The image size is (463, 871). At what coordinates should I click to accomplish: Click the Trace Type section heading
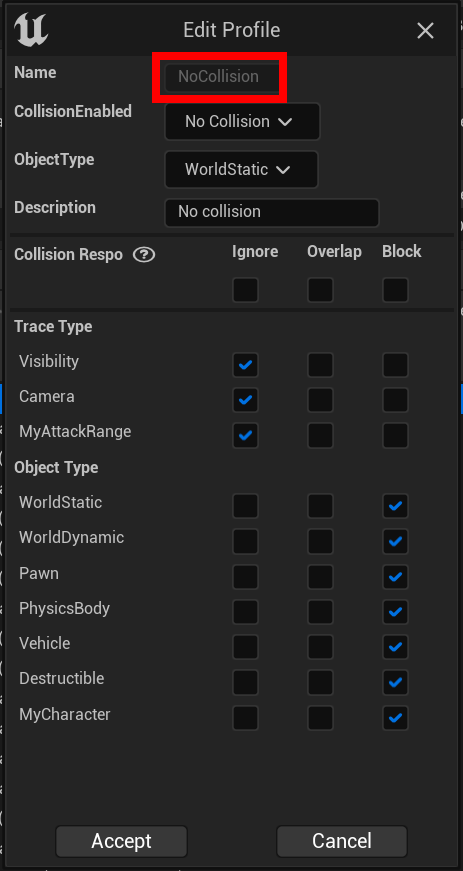[53, 327]
